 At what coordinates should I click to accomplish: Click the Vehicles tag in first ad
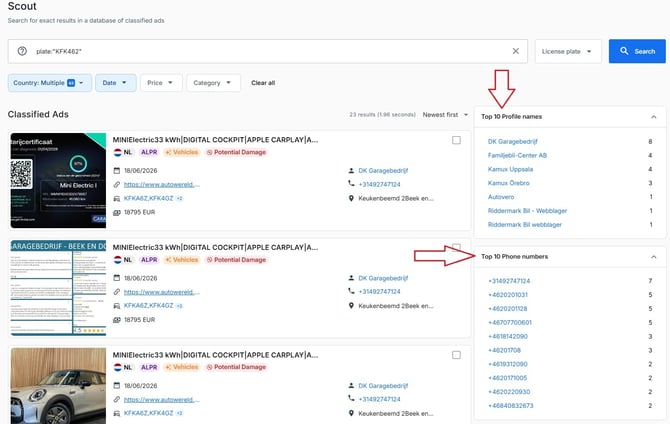(182, 152)
